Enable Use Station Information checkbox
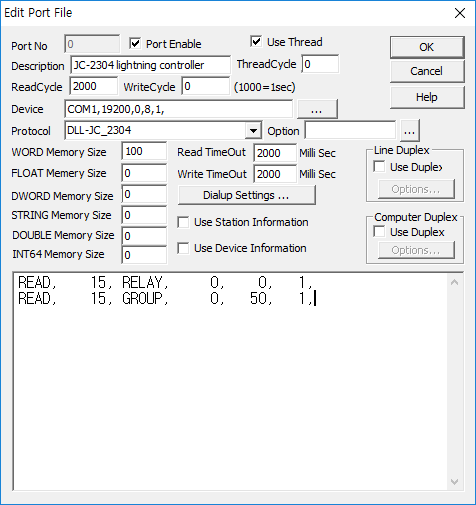476x505 pixels. 183,222
